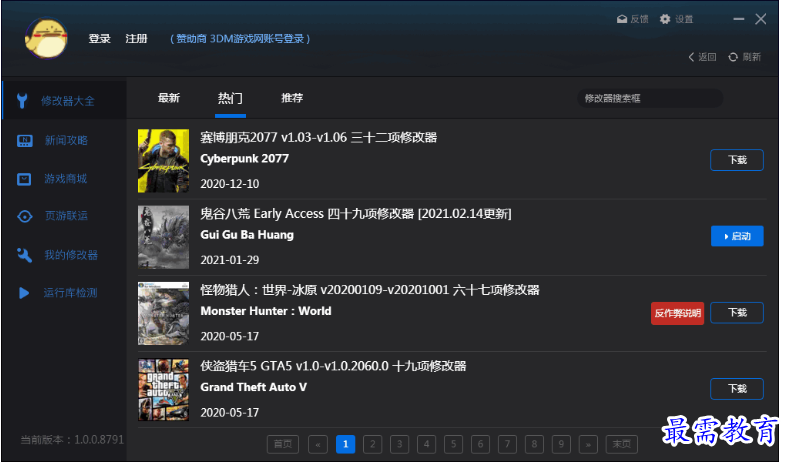Click the shop icon beside 游戏商城
786x462 pixels.
point(24,179)
